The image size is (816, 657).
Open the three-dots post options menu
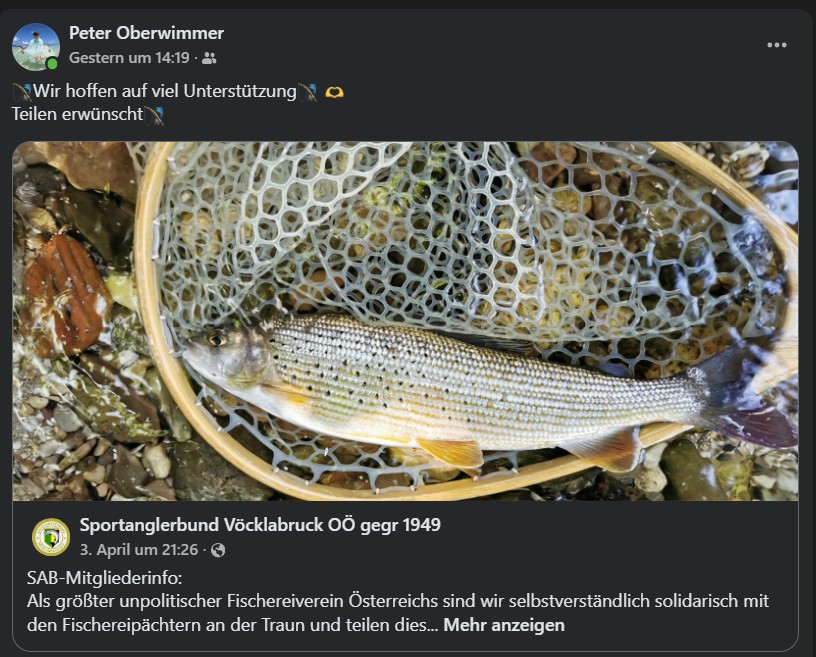tap(776, 45)
